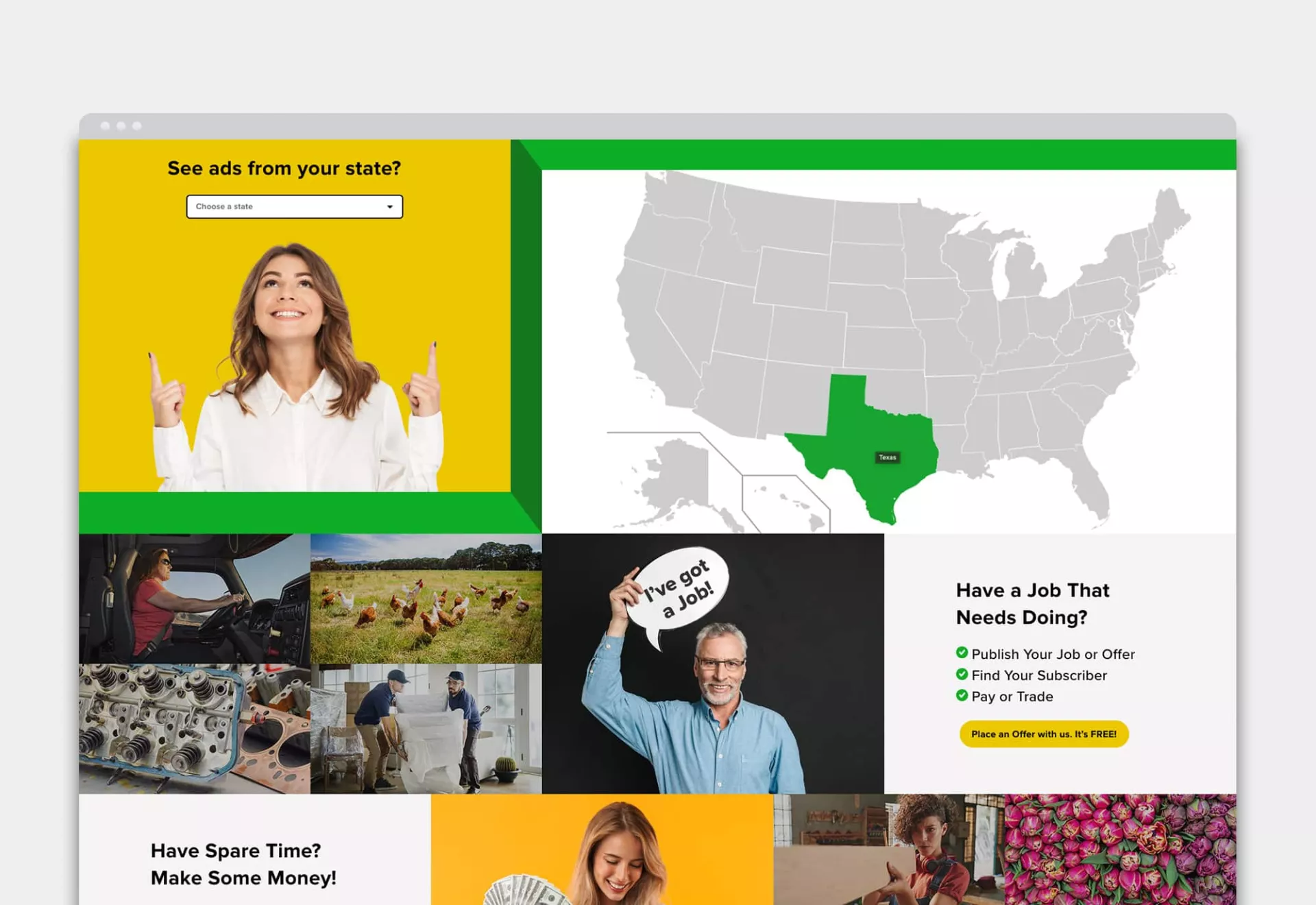Click the first browser window dot
1316x905 pixels.
[105, 125]
